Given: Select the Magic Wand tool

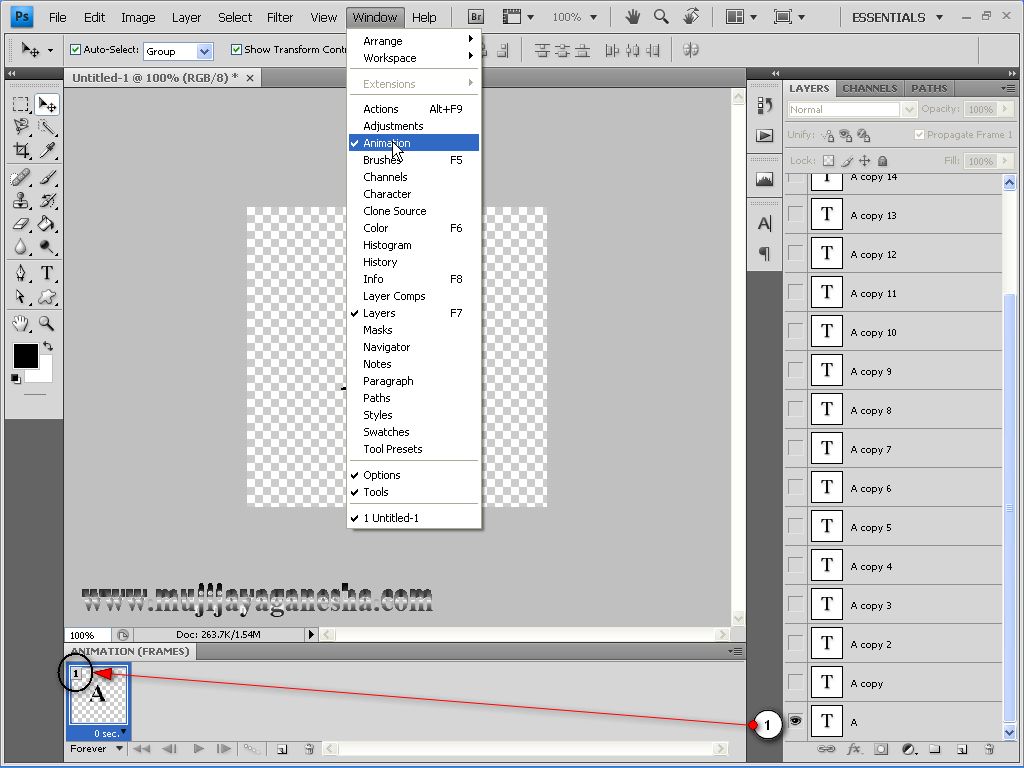Looking at the screenshot, I should tap(47, 127).
